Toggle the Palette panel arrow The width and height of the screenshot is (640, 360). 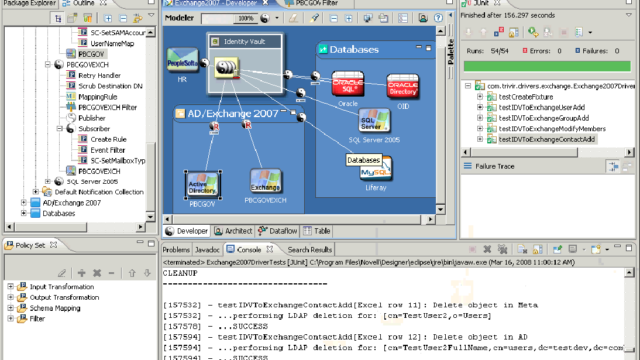pos(451,15)
